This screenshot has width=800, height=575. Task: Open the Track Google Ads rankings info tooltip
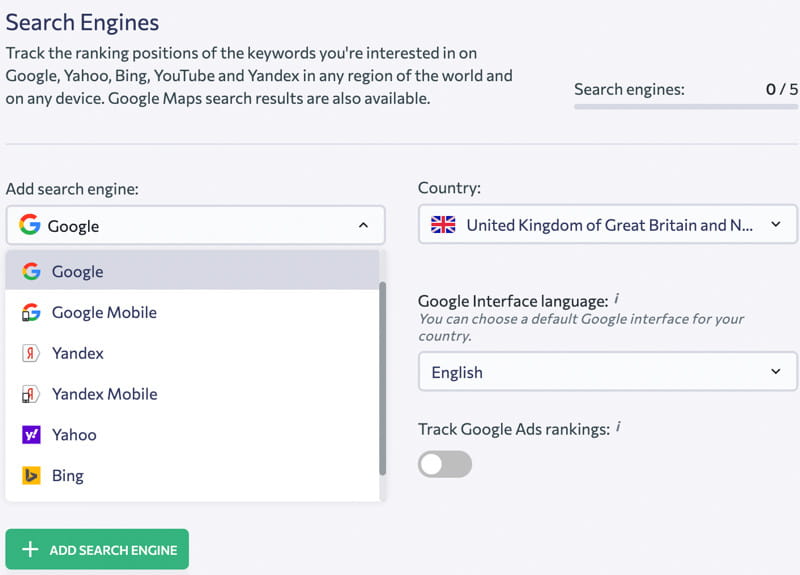[618, 426]
